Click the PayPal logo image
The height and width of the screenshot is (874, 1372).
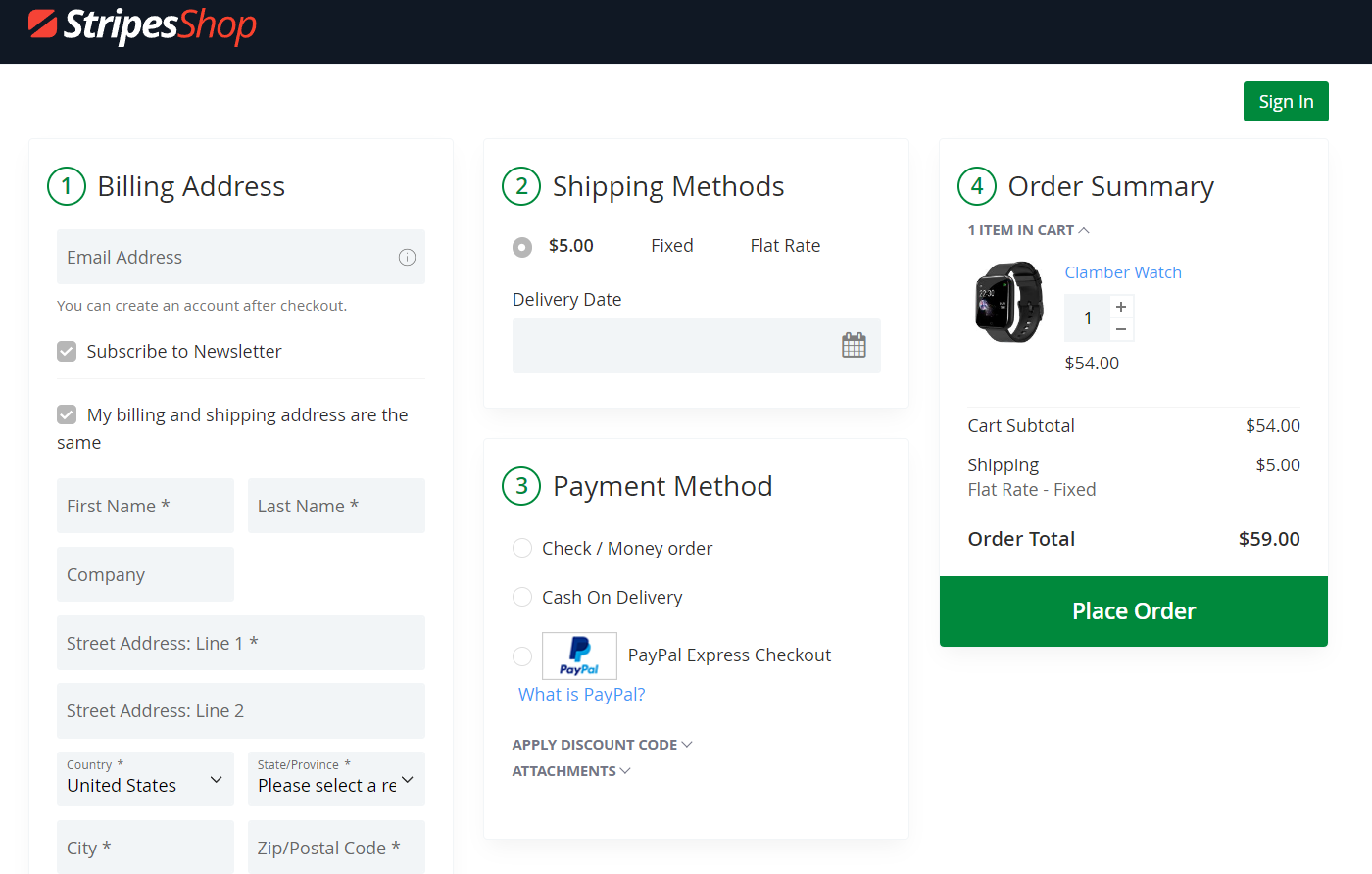click(x=579, y=655)
